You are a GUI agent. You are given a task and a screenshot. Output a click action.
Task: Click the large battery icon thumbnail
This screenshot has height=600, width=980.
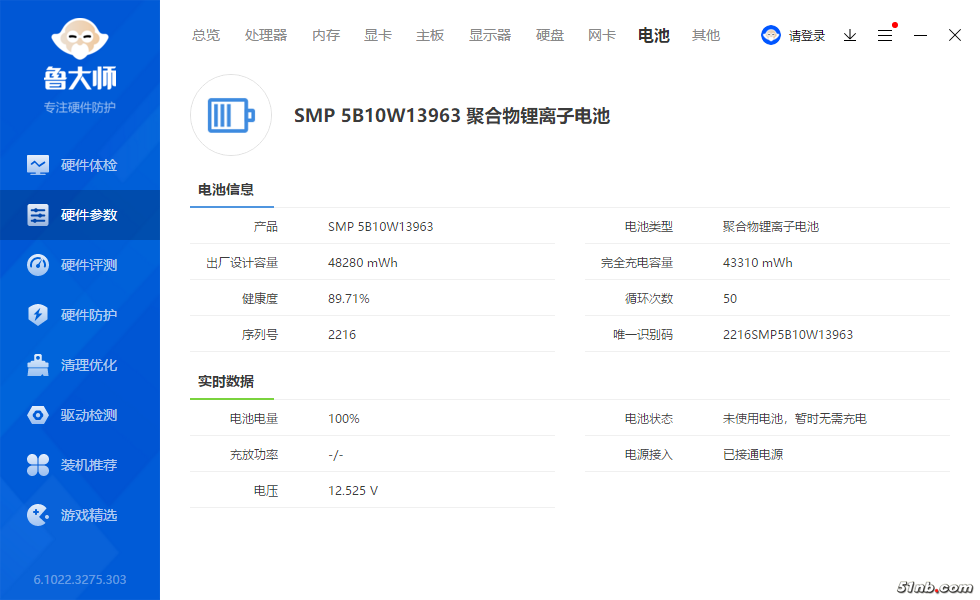pos(231,115)
